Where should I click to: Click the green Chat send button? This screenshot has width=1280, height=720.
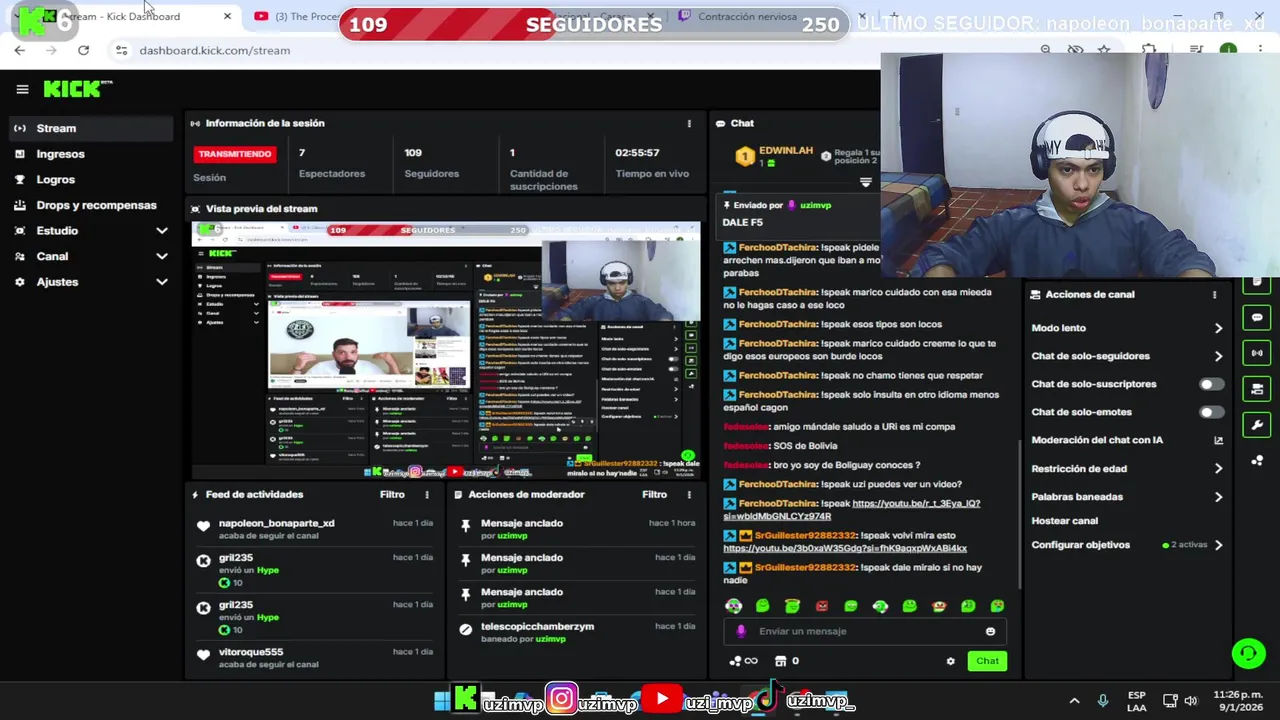pos(987,661)
